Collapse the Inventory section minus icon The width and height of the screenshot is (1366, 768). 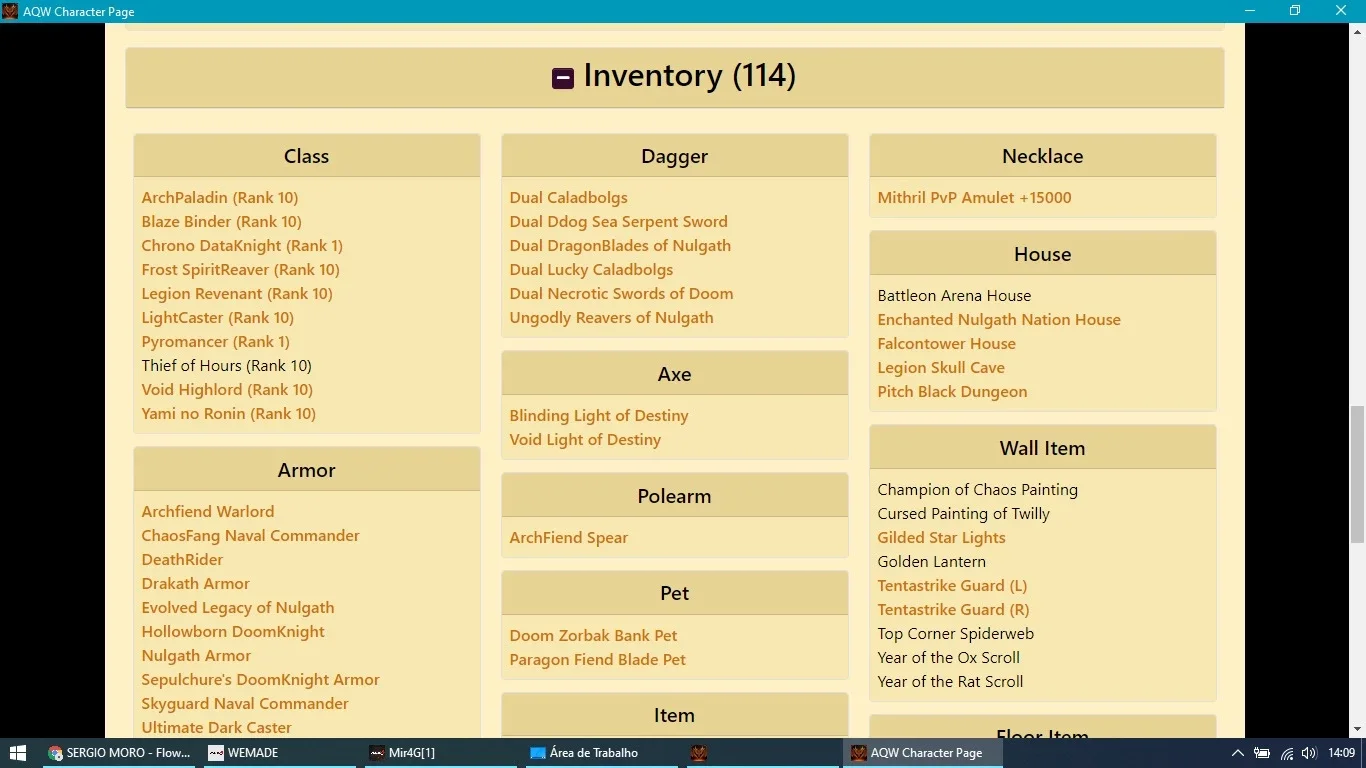(563, 77)
